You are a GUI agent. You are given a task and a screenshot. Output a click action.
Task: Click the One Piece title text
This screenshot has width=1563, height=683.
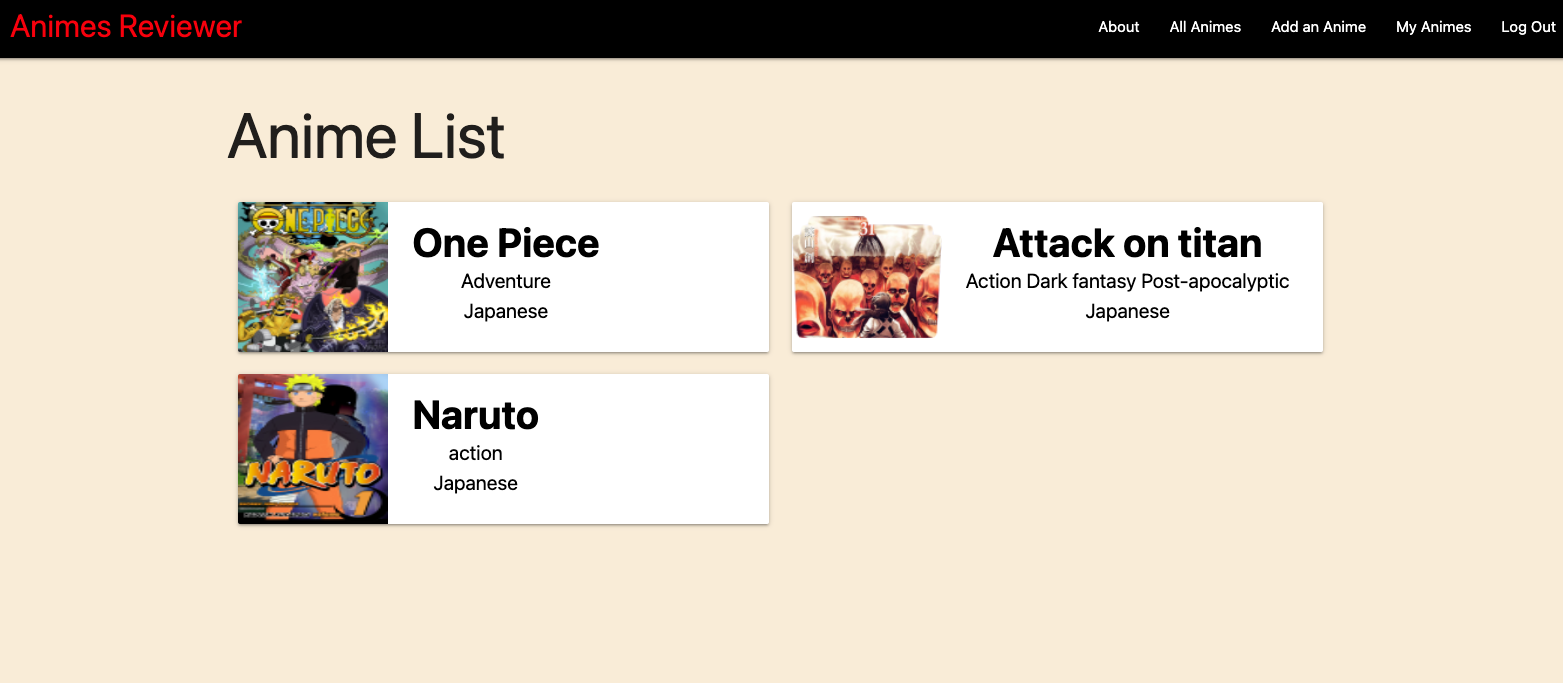click(505, 243)
